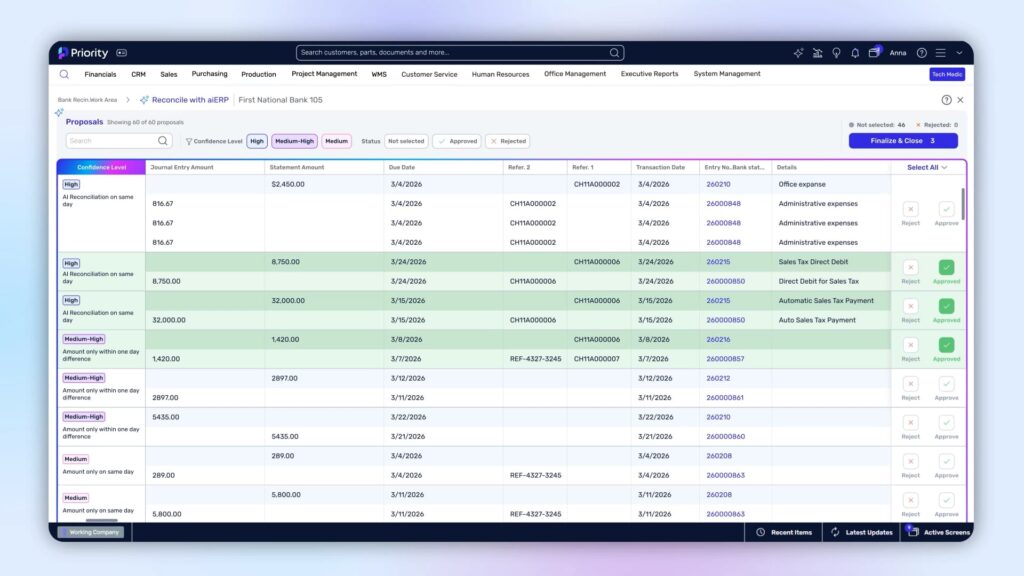Reject the 5,800.00 Medium proposal

[910, 500]
